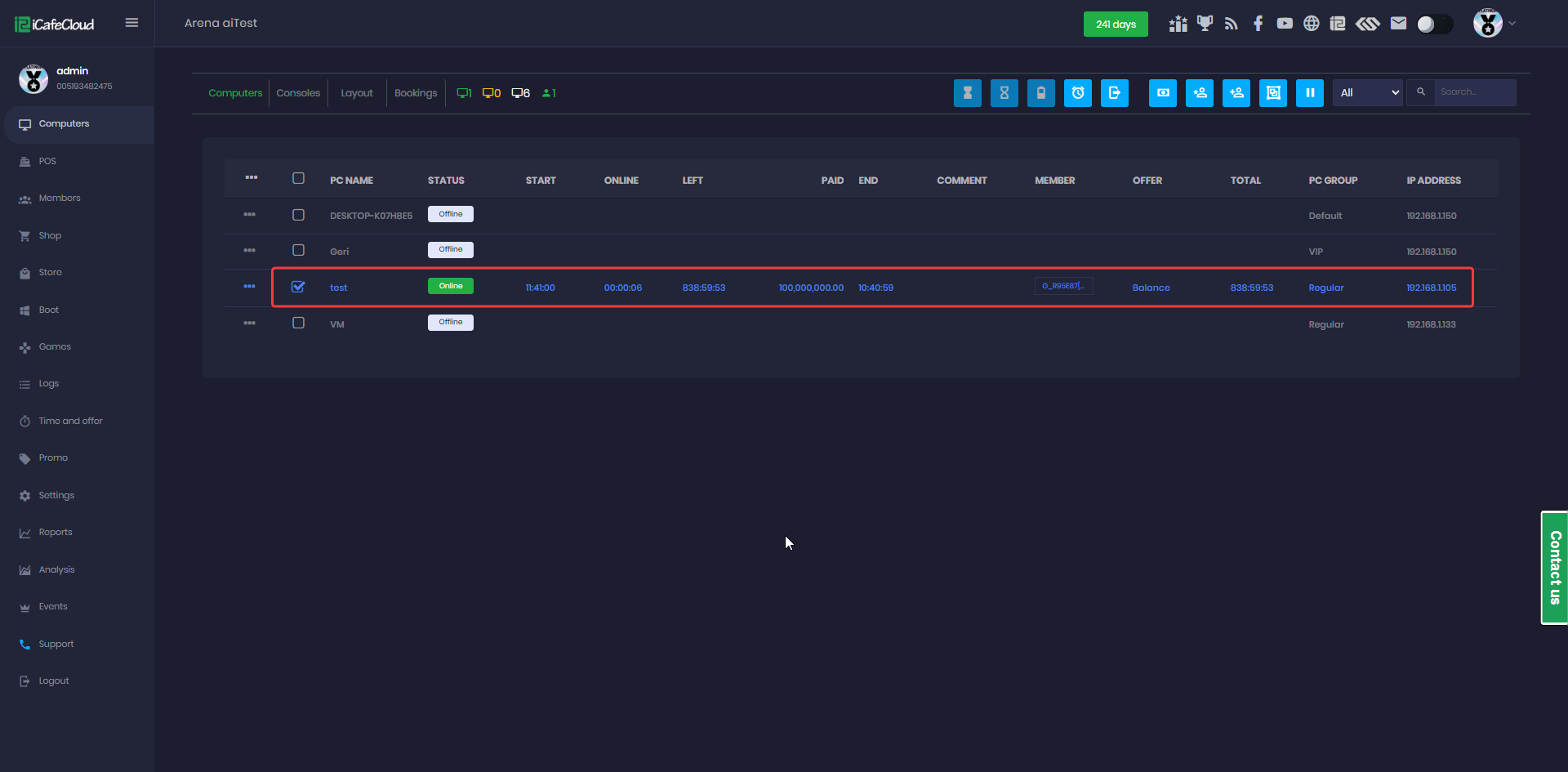Toggle the theme switch in header

click(x=1434, y=25)
